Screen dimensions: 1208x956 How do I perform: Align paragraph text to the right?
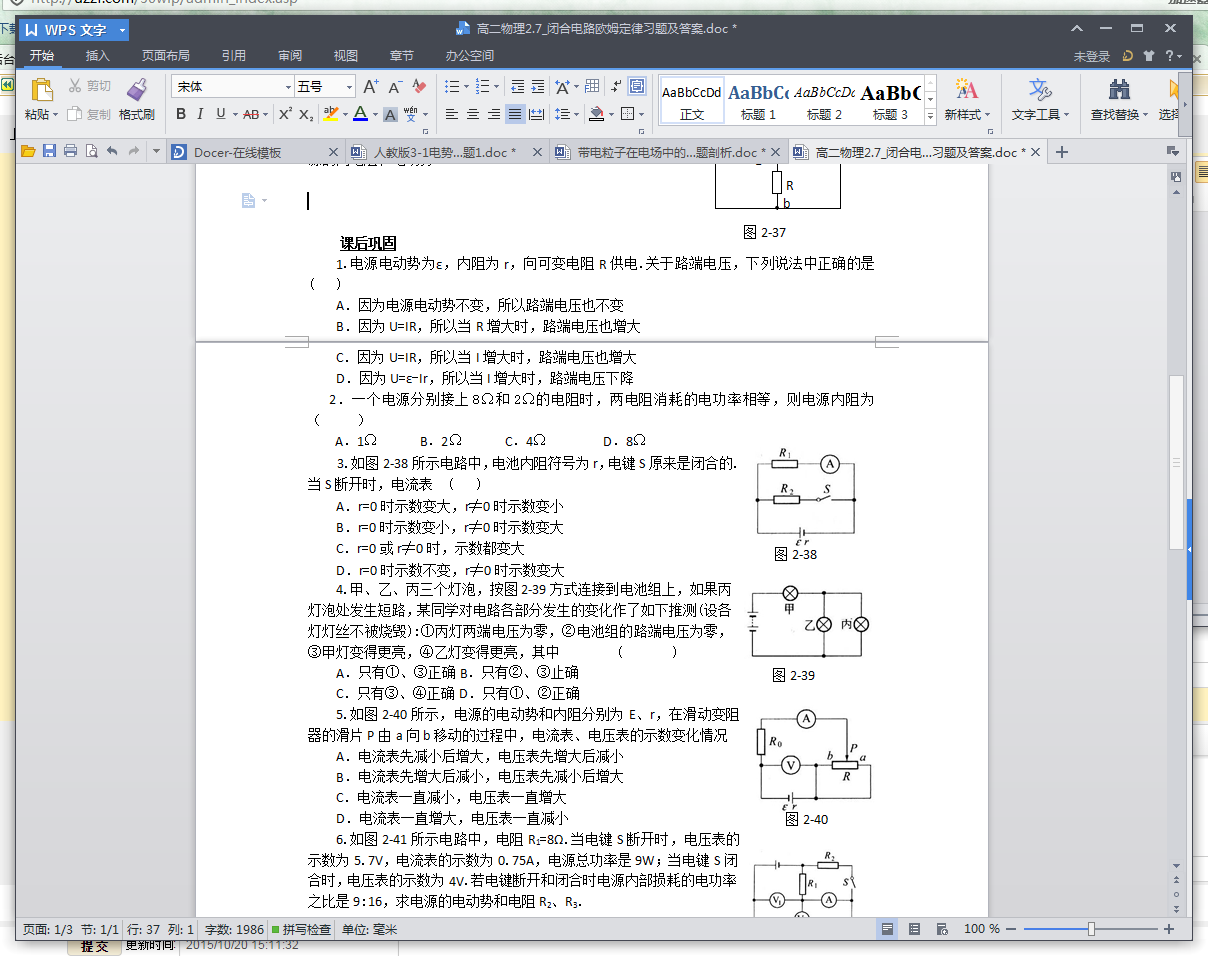coord(494,114)
